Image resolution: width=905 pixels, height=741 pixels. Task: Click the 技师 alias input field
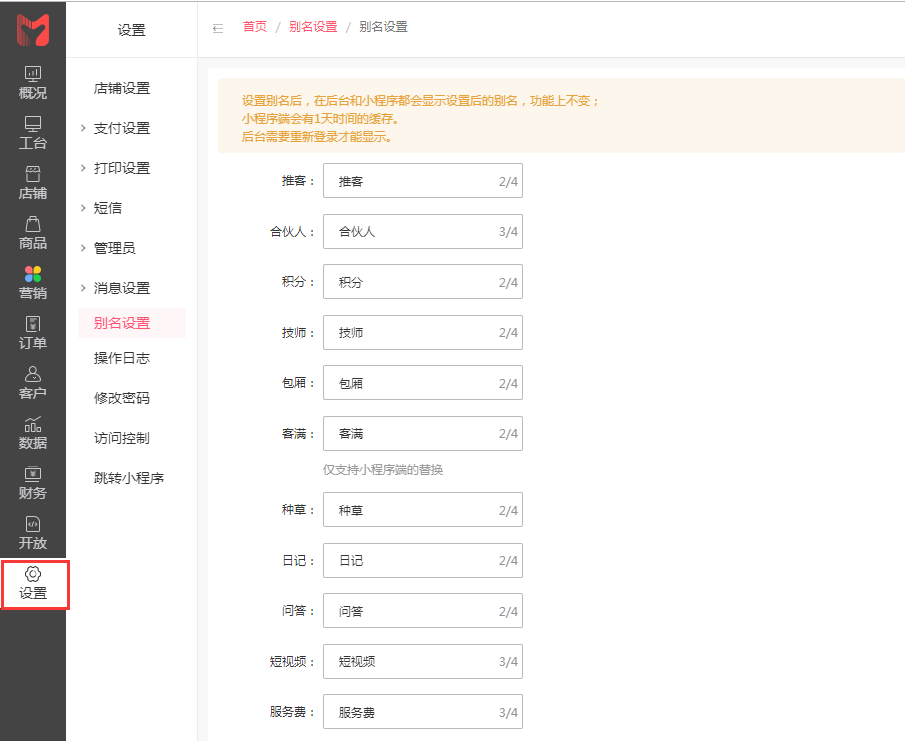[x=422, y=332]
